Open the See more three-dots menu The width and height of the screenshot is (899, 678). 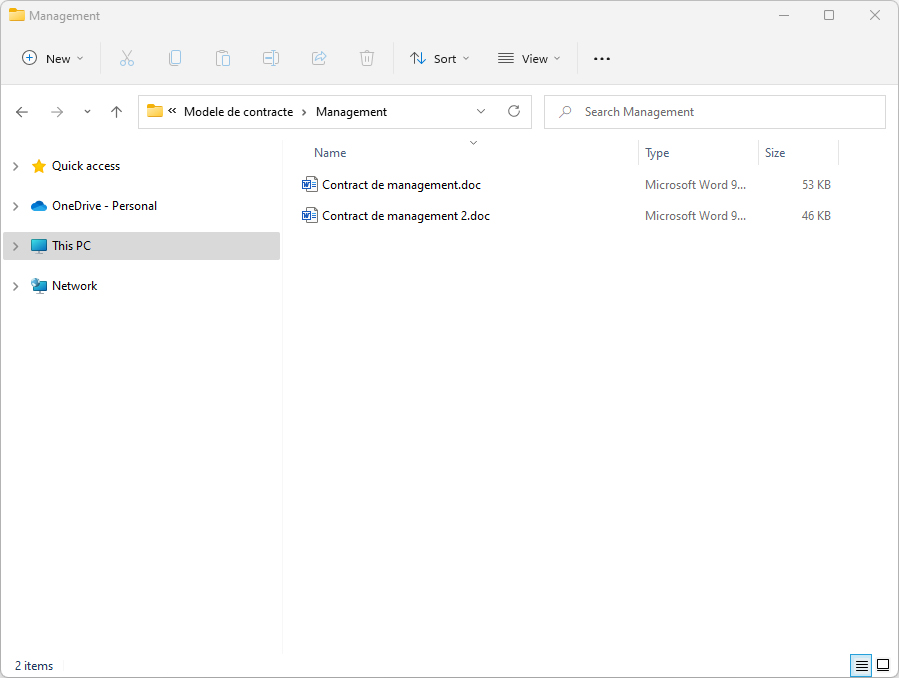pyautogui.click(x=601, y=58)
